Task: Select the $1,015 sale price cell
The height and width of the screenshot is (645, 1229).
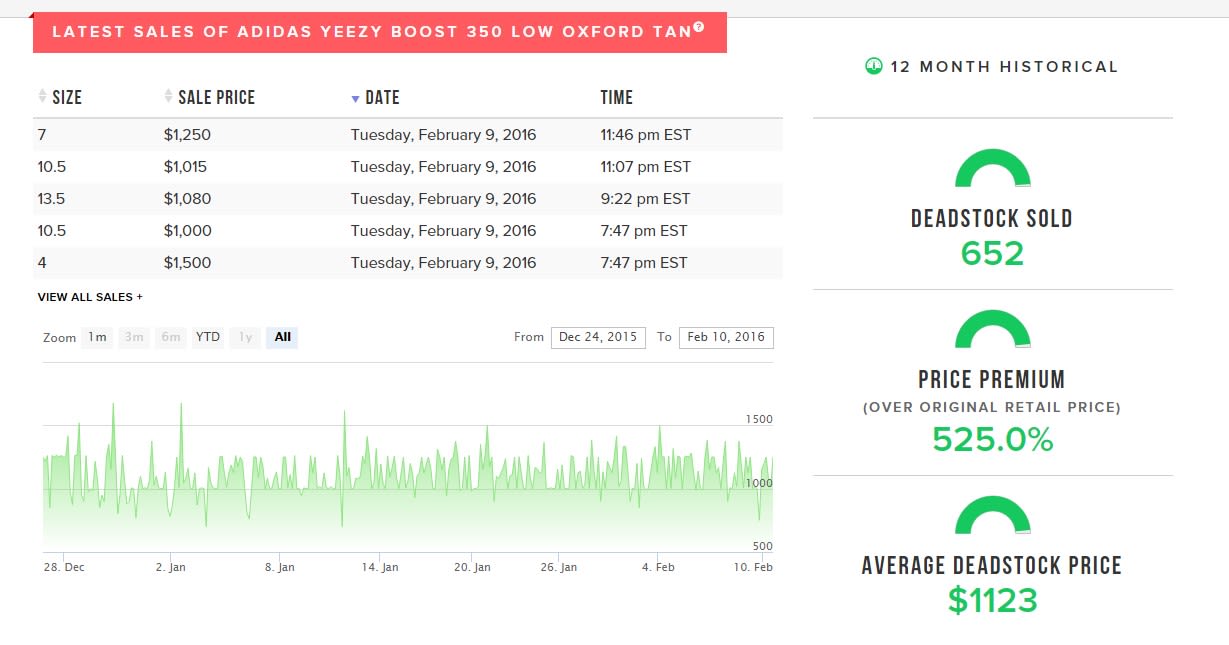Action: click(185, 167)
